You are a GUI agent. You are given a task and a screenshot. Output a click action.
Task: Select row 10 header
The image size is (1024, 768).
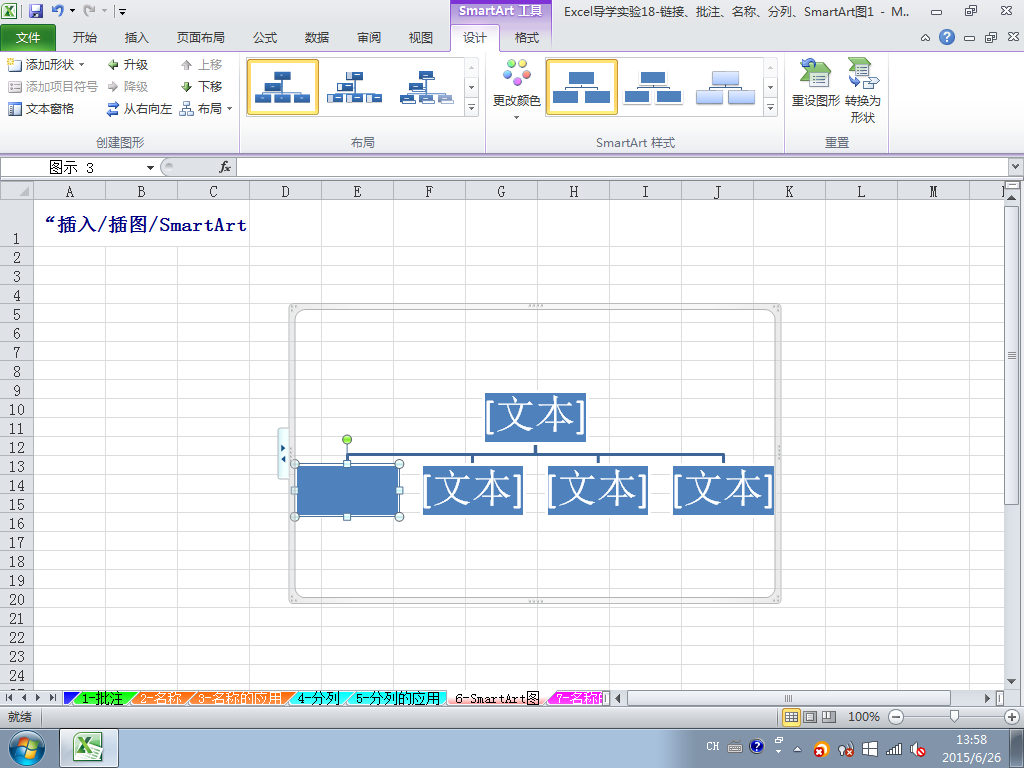click(16, 409)
